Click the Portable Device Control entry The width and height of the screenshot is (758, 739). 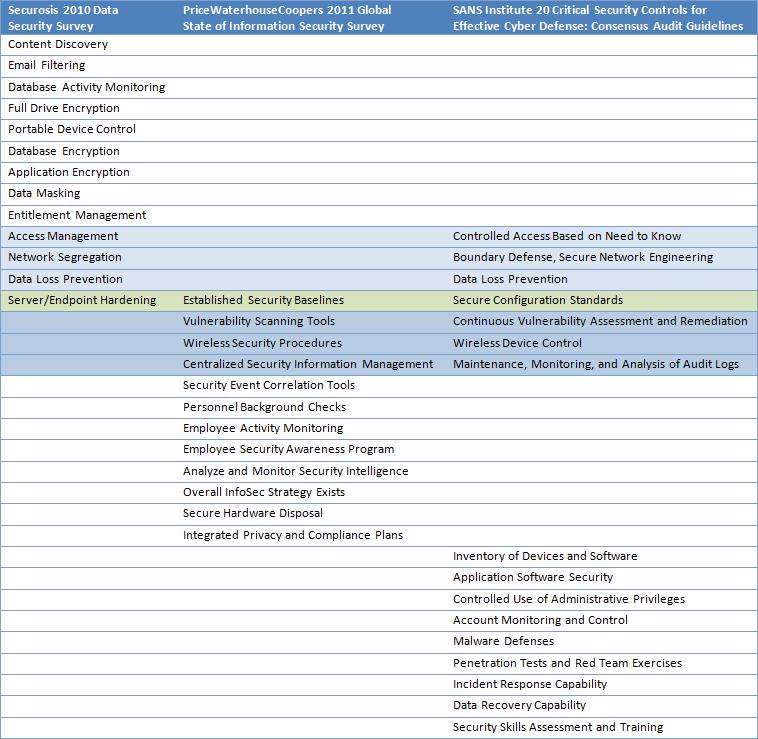click(x=72, y=129)
